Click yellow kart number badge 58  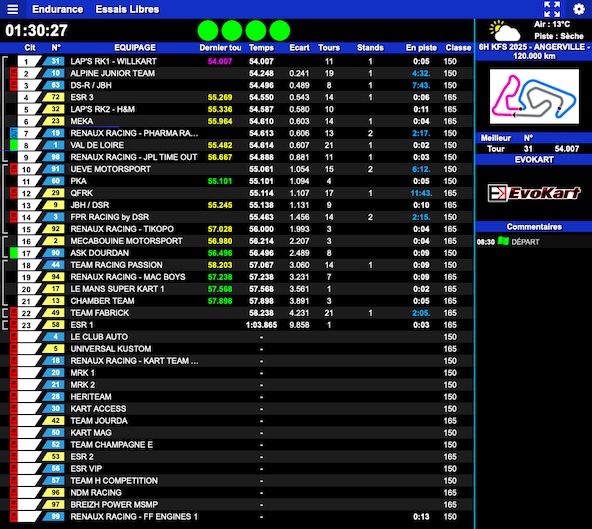[x=54, y=325]
